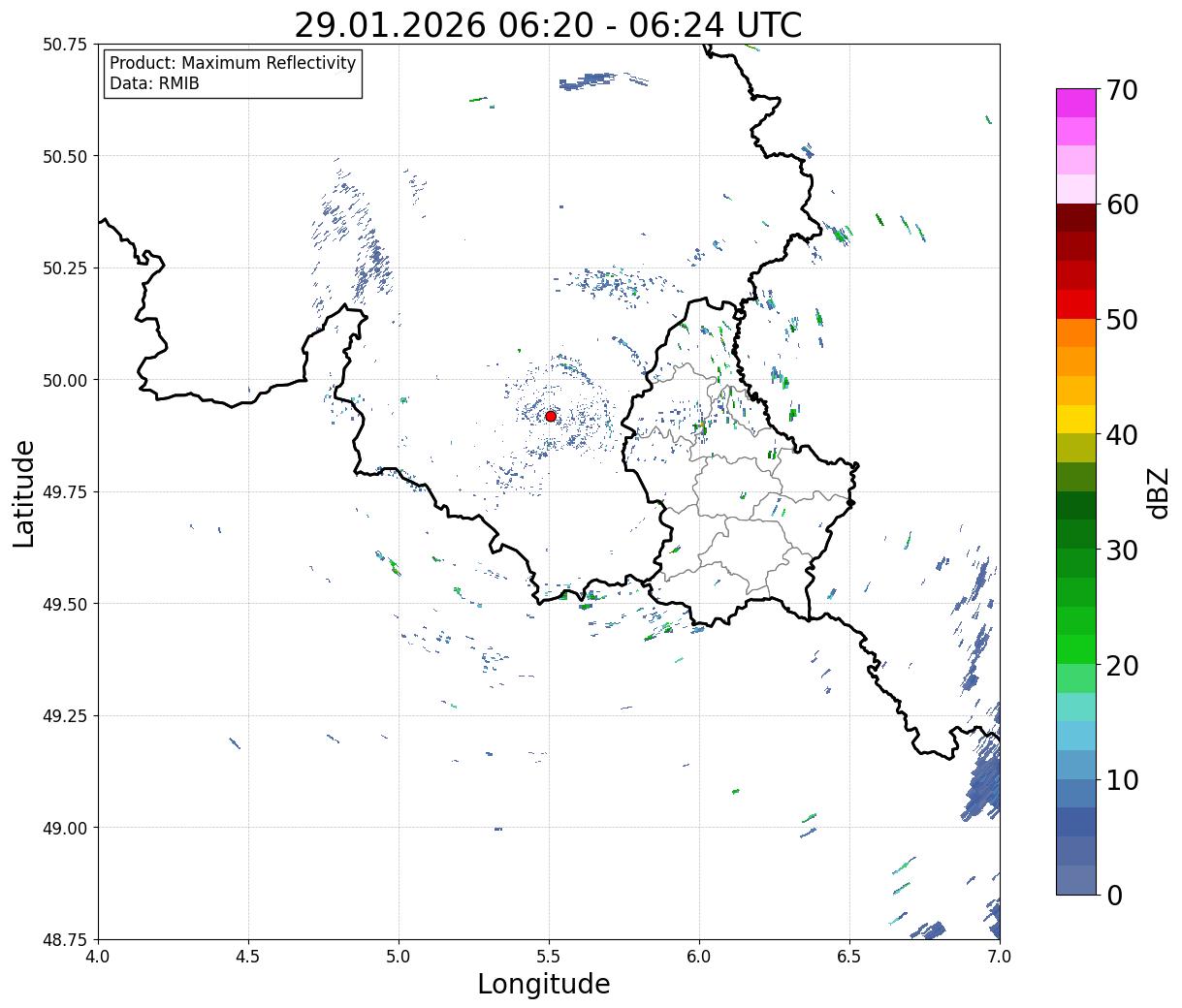Viewport: 1182px width, 1008px height.
Task: Click the 'Product: Maximum Reflectivity' legend line
Action: click(x=233, y=63)
